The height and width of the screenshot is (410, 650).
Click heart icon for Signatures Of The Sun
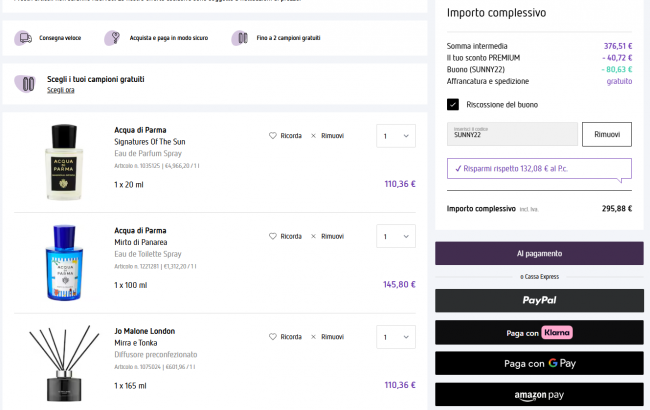click(272, 136)
